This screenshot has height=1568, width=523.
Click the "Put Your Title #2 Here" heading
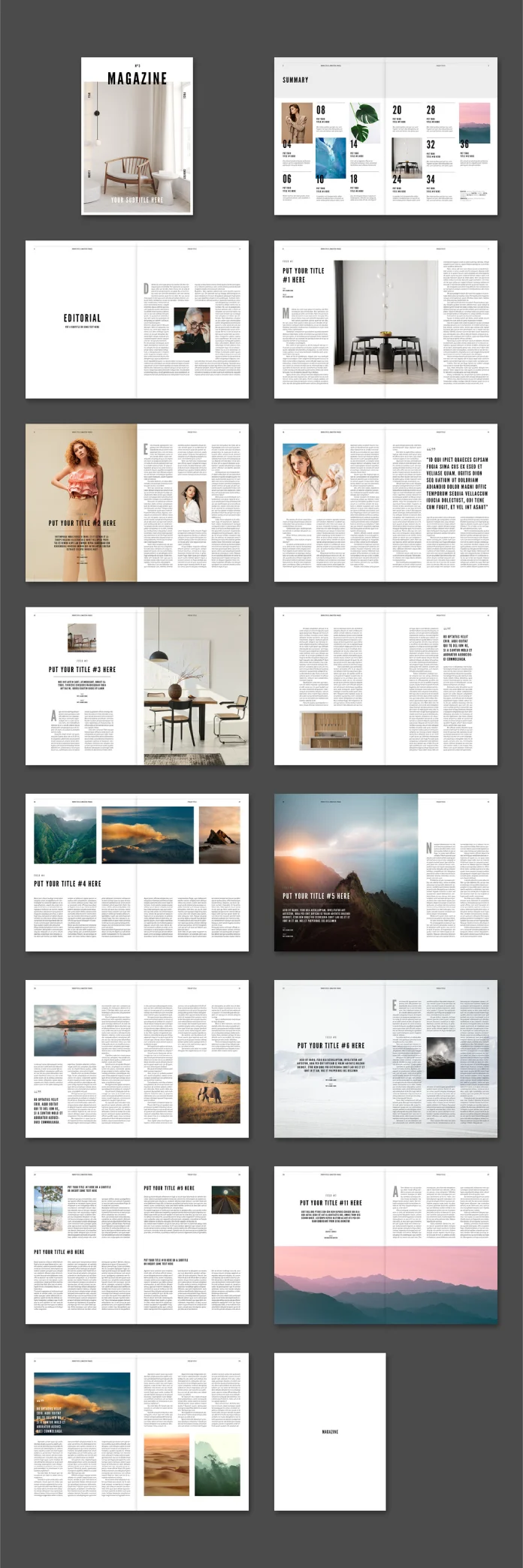[82, 523]
